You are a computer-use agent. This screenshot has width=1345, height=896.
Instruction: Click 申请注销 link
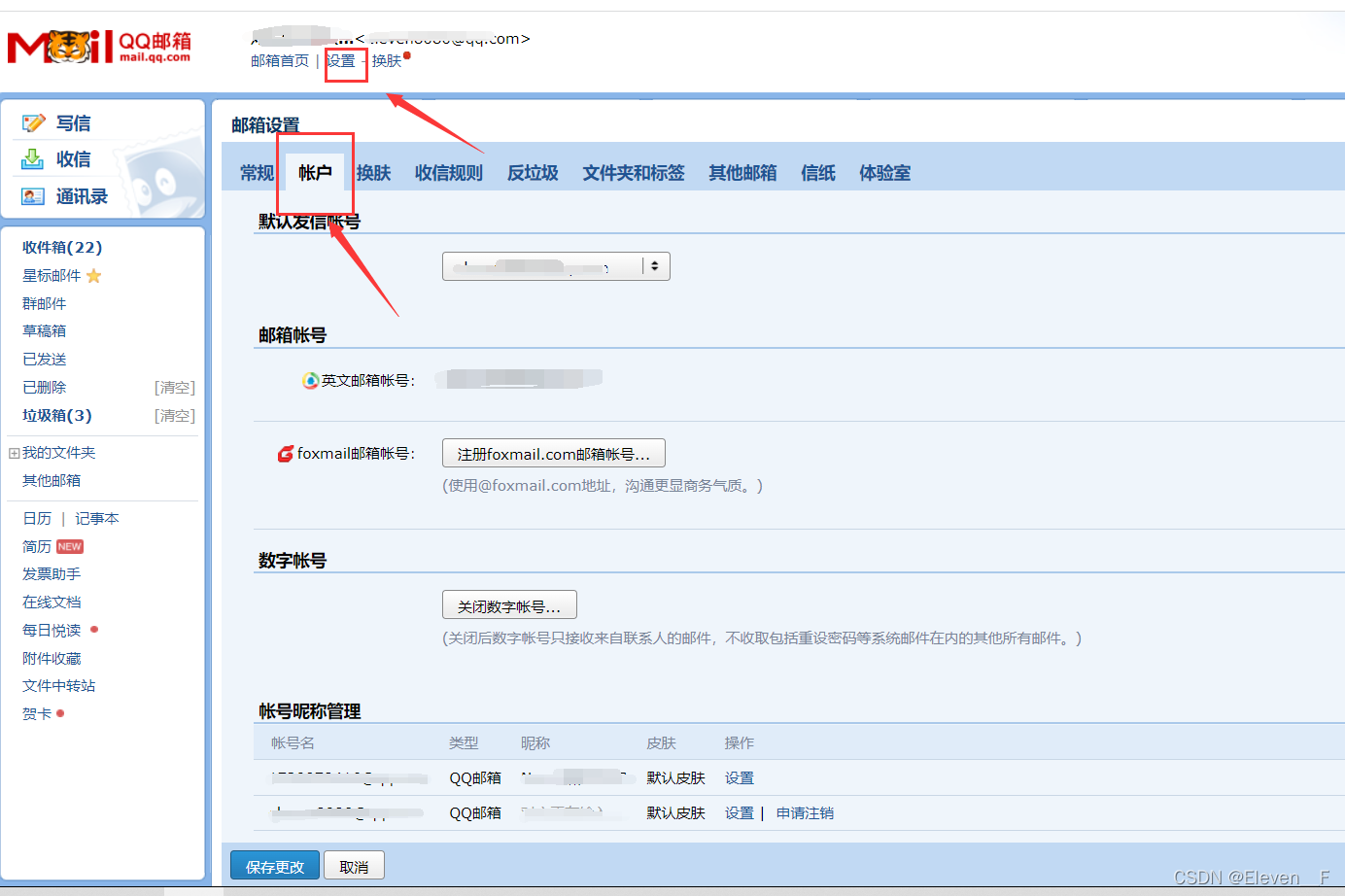click(x=805, y=813)
